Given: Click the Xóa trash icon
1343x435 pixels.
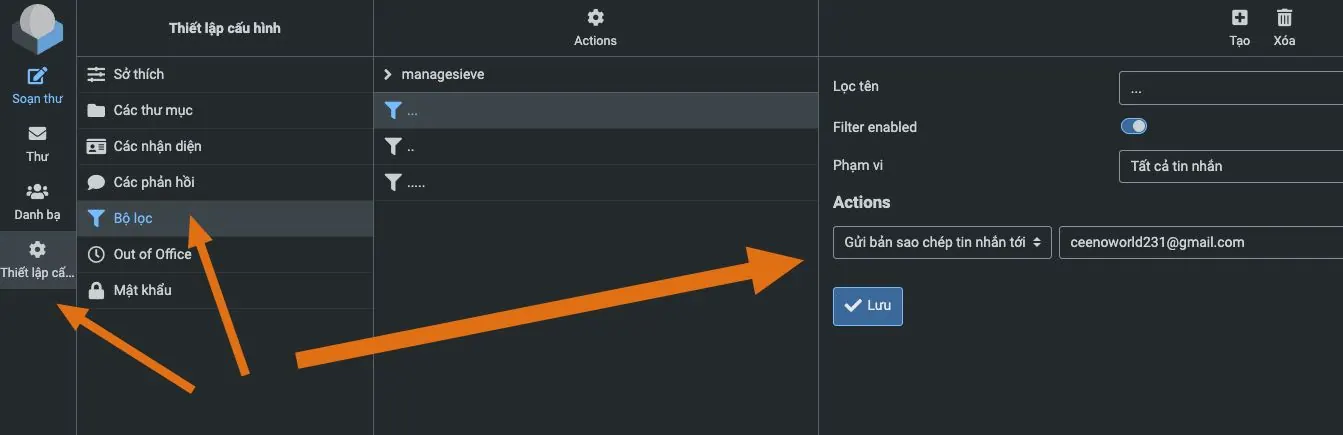Looking at the screenshot, I should 1285,17.
